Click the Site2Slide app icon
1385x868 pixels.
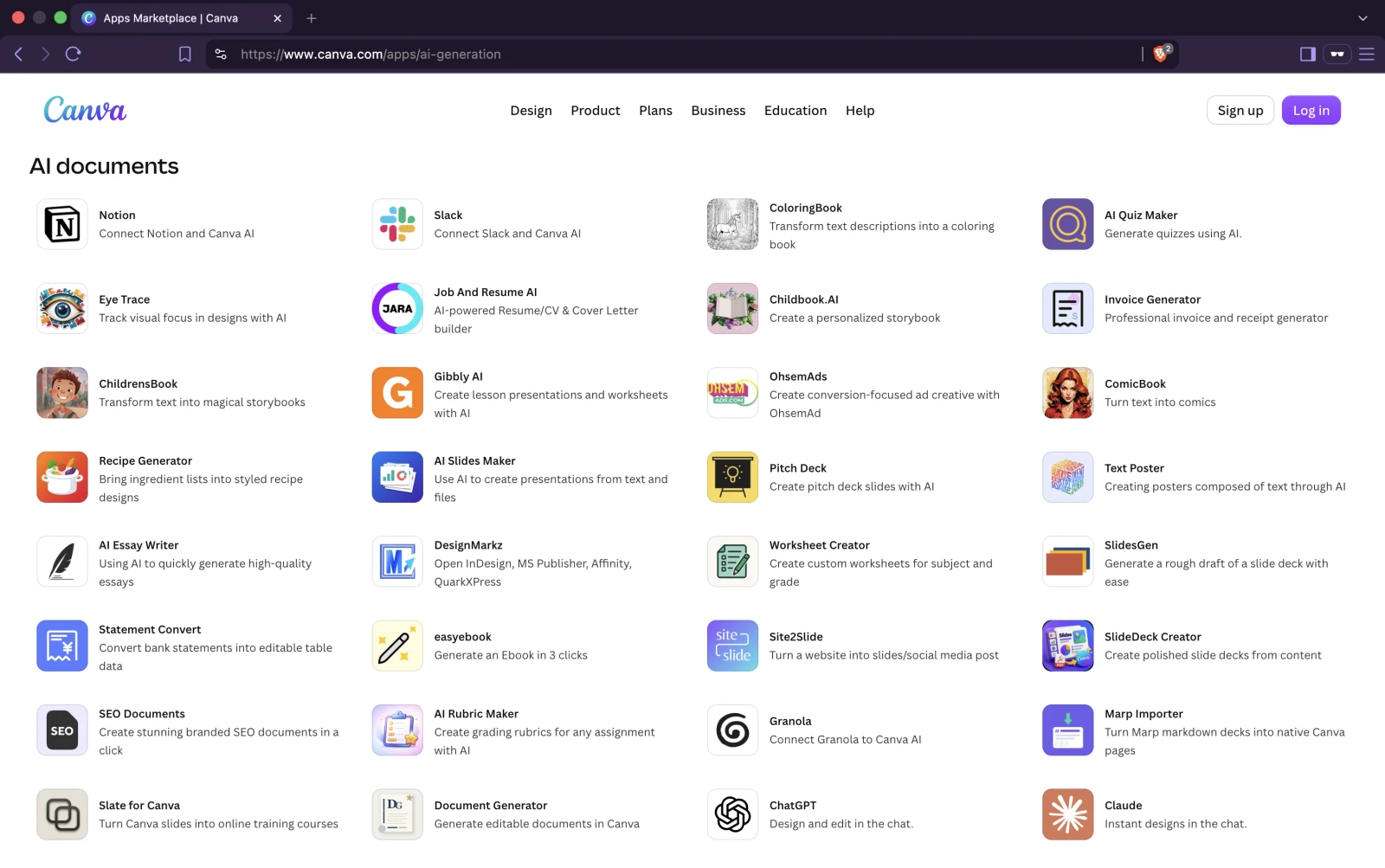click(732, 646)
